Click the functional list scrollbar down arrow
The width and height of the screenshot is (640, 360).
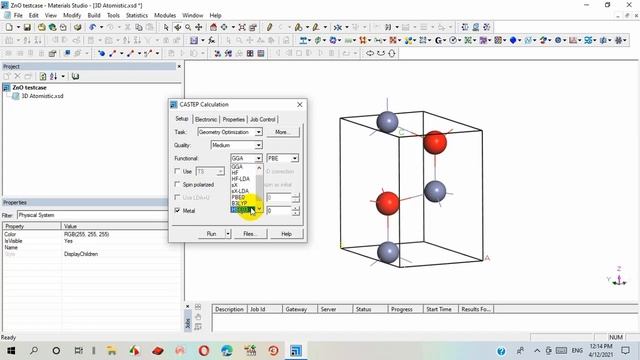(x=259, y=209)
